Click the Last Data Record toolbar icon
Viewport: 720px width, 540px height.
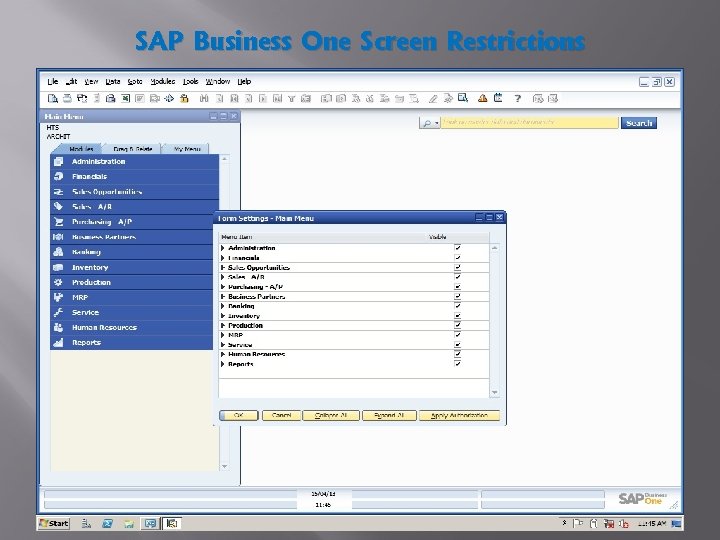click(x=277, y=98)
